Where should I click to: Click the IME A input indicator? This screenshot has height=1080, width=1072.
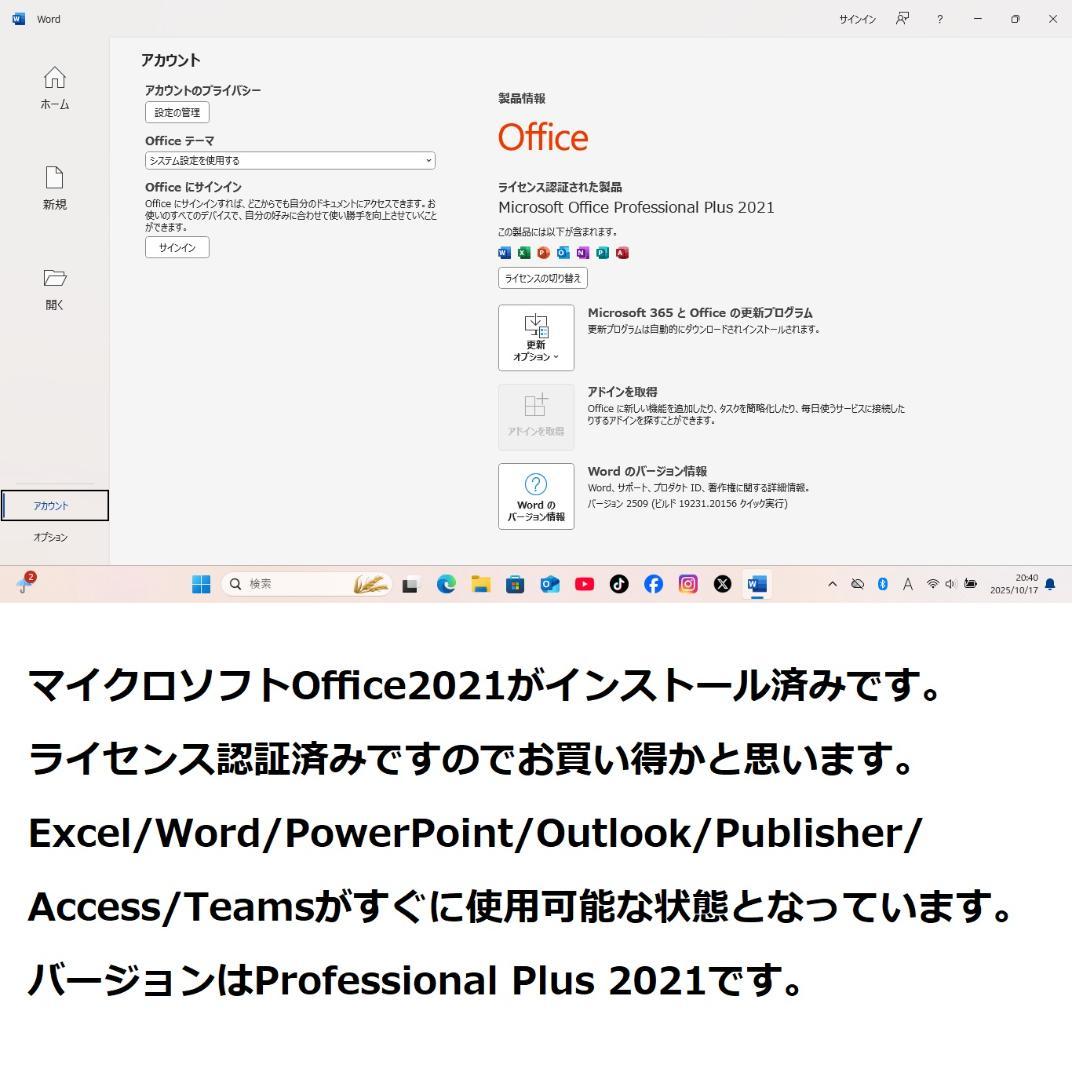click(908, 584)
